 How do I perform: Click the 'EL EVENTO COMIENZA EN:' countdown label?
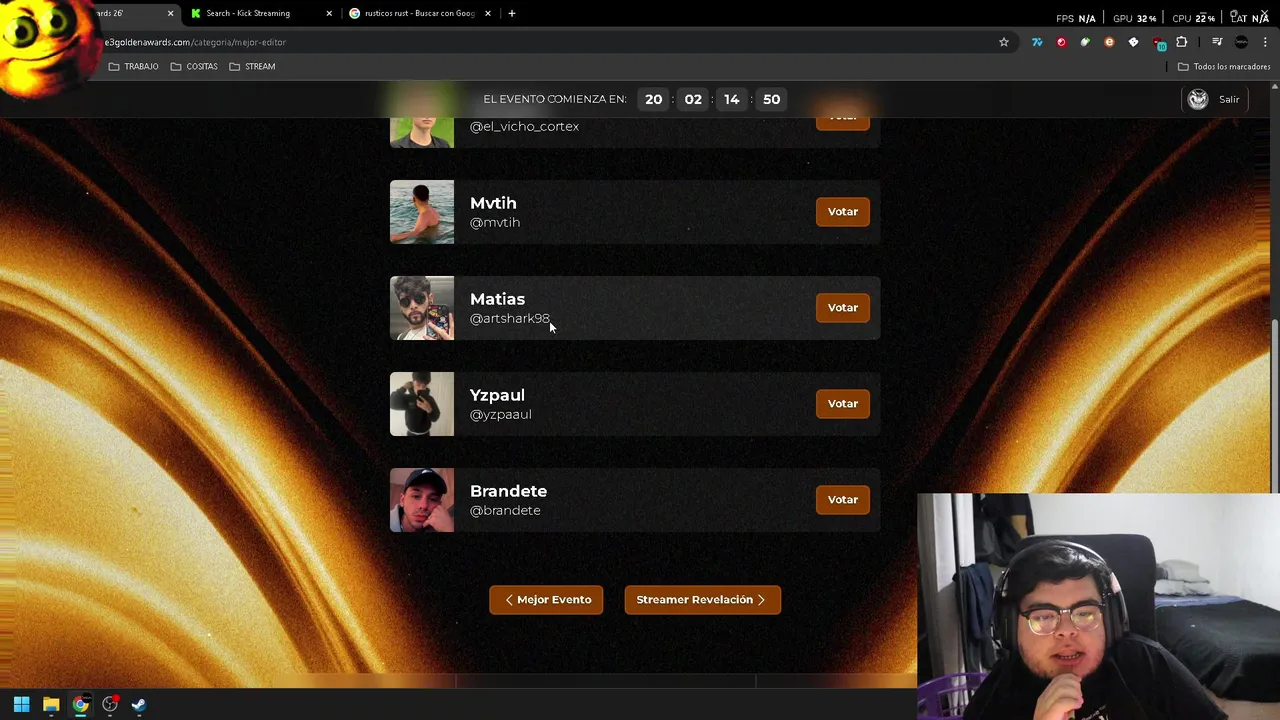tap(555, 99)
